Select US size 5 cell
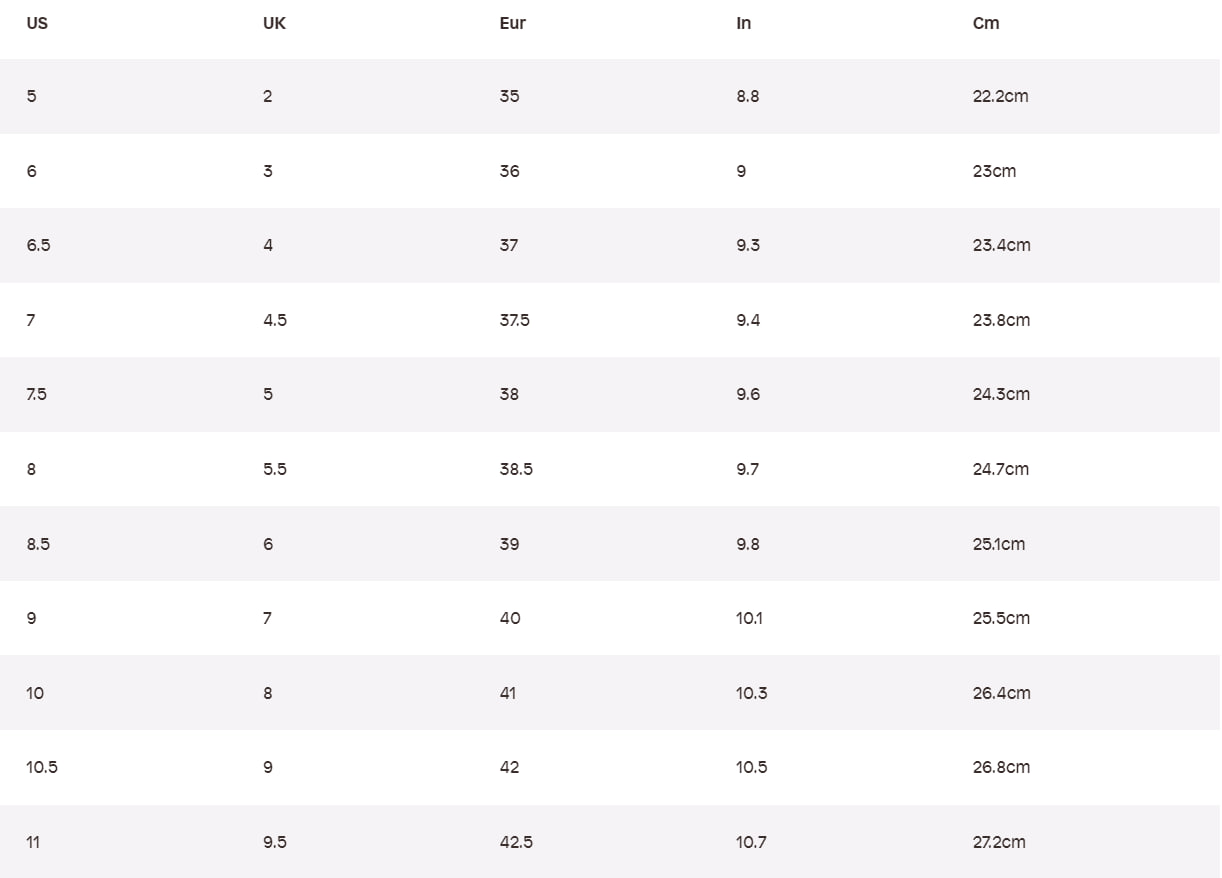 point(32,96)
